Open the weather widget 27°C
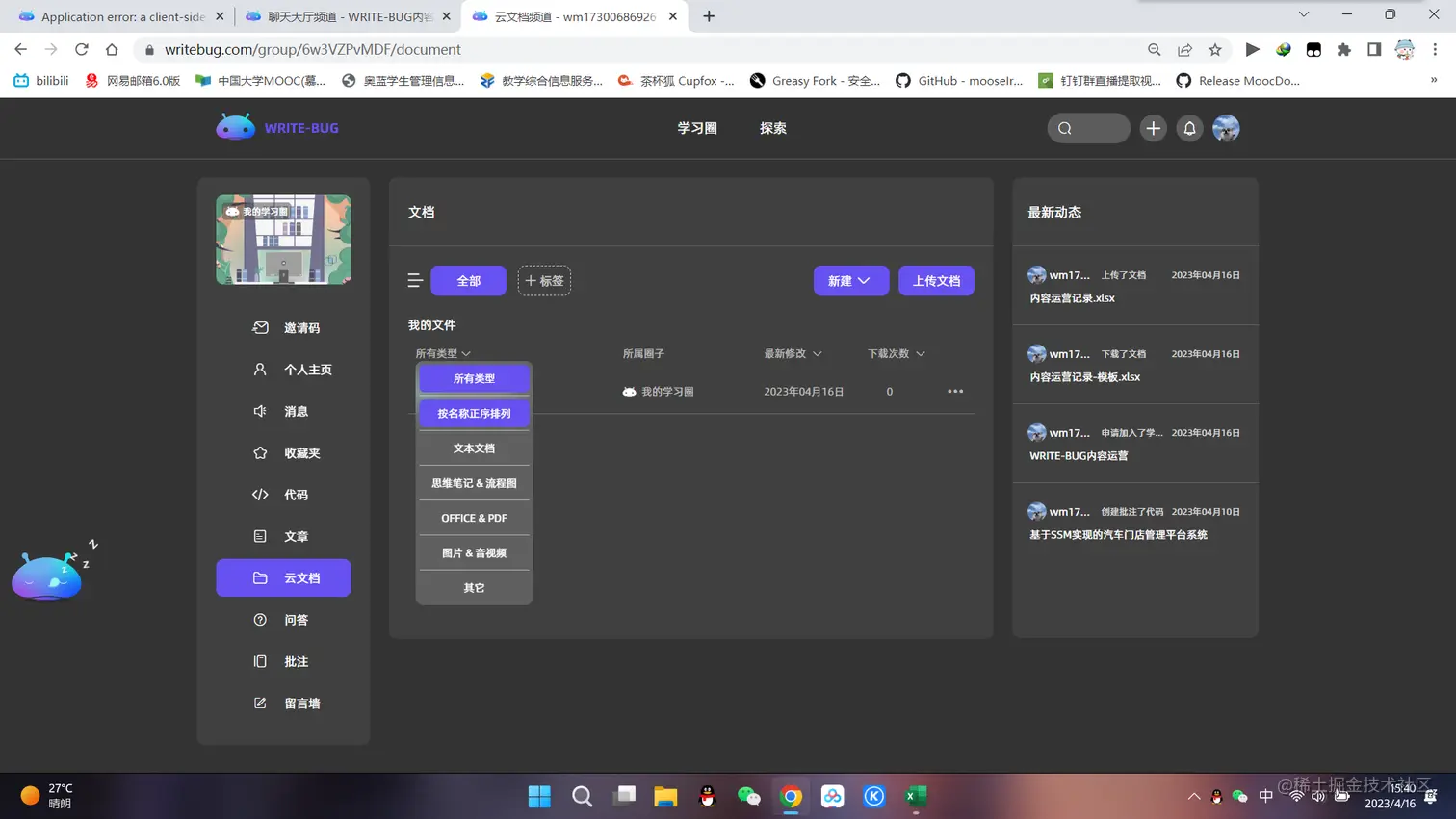Viewport: 1456px width, 819px height. pos(48,795)
